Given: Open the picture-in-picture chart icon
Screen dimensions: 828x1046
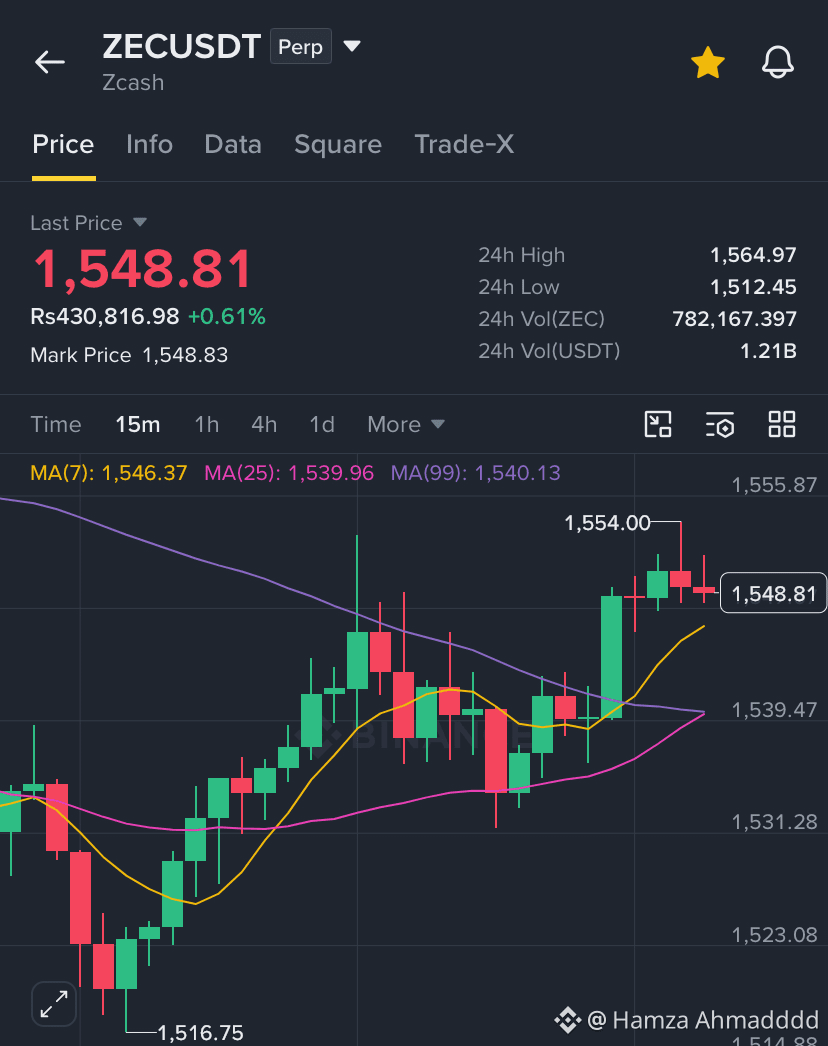Looking at the screenshot, I should tap(658, 424).
